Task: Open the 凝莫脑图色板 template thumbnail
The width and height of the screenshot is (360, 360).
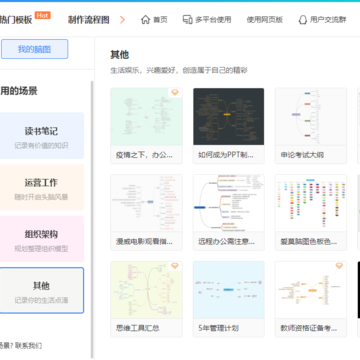Action: 311,203
